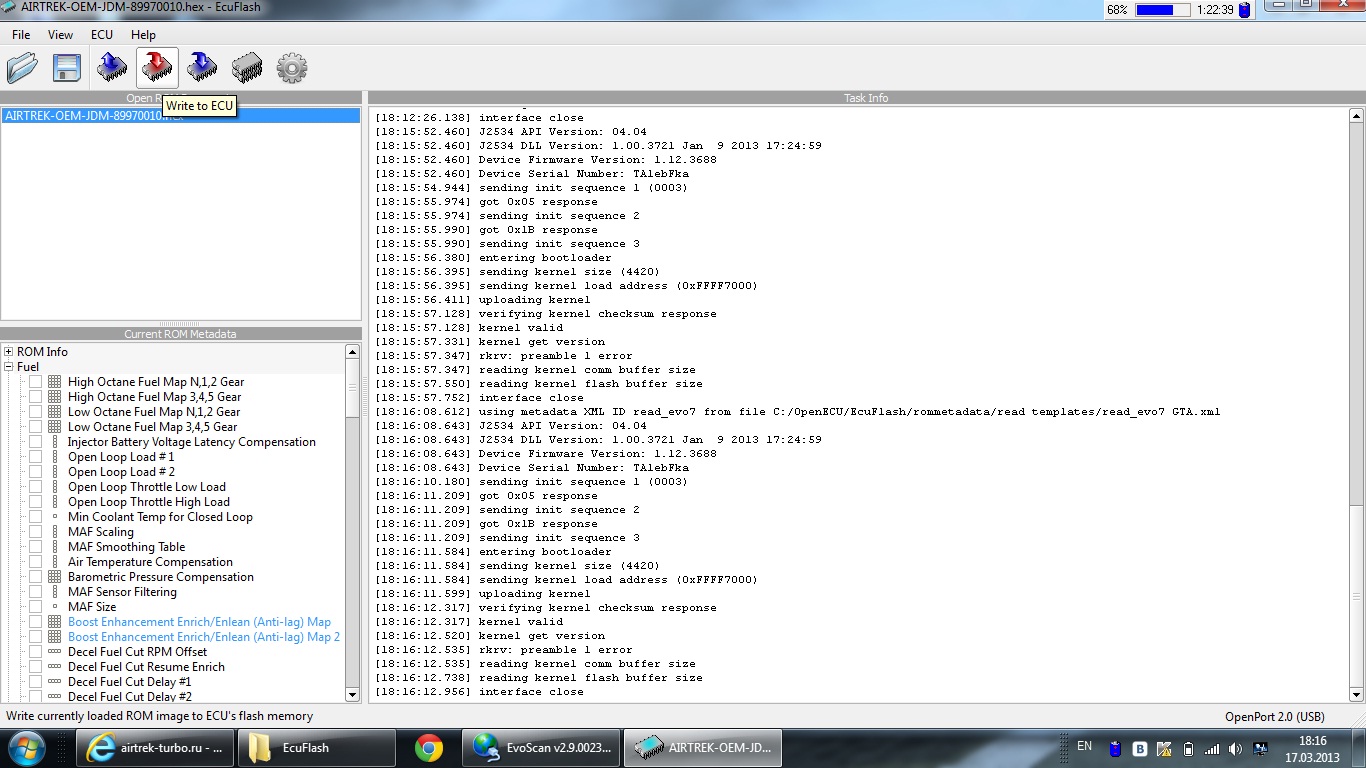This screenshot has height=768, width=1366.
Task: Click the table icon beside Barometric Pressure Compensation
Action: click(x=54, y=577)
